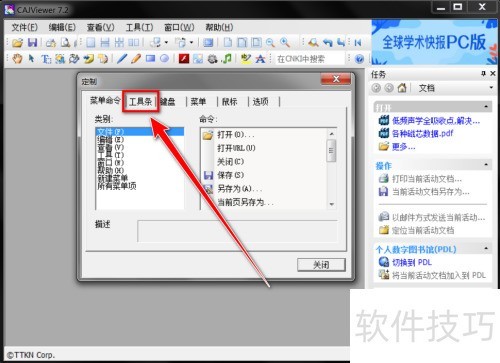This screenshot has width=500, height=363.
Task: Collapse the 操作 section in task pane
Action: pos(486,165)
